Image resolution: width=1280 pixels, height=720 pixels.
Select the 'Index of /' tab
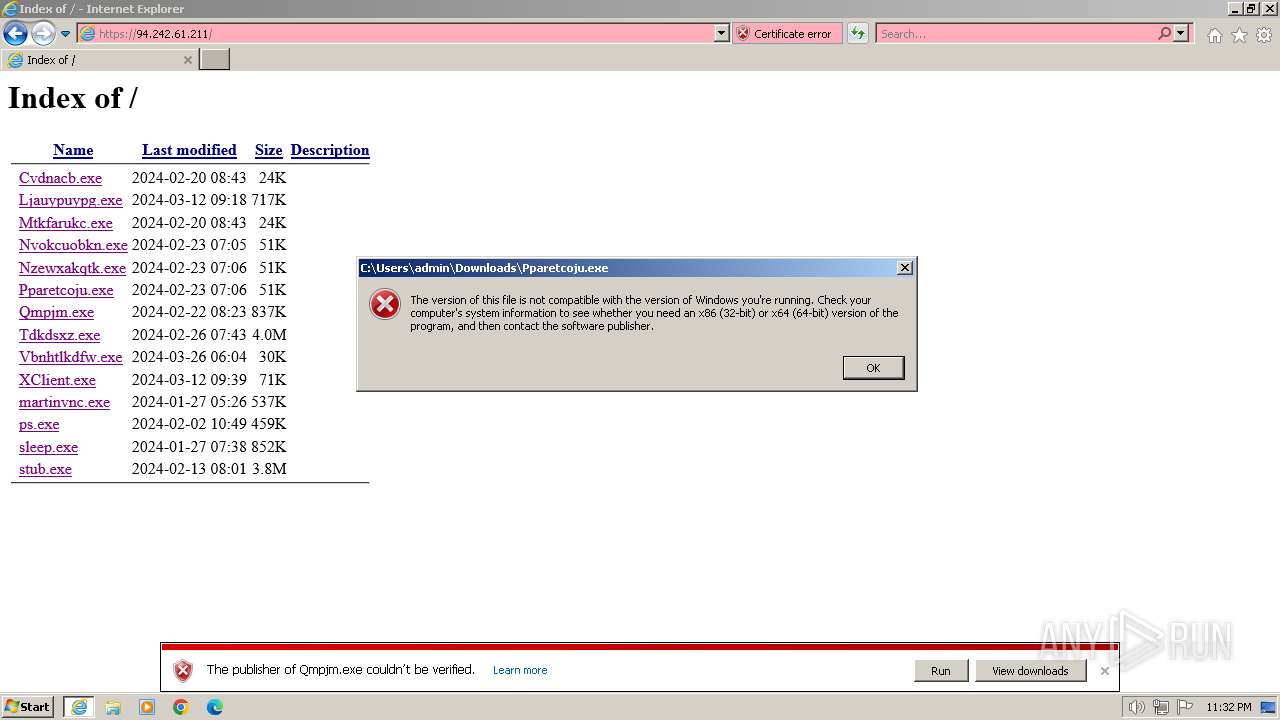(x=100, y=60)
